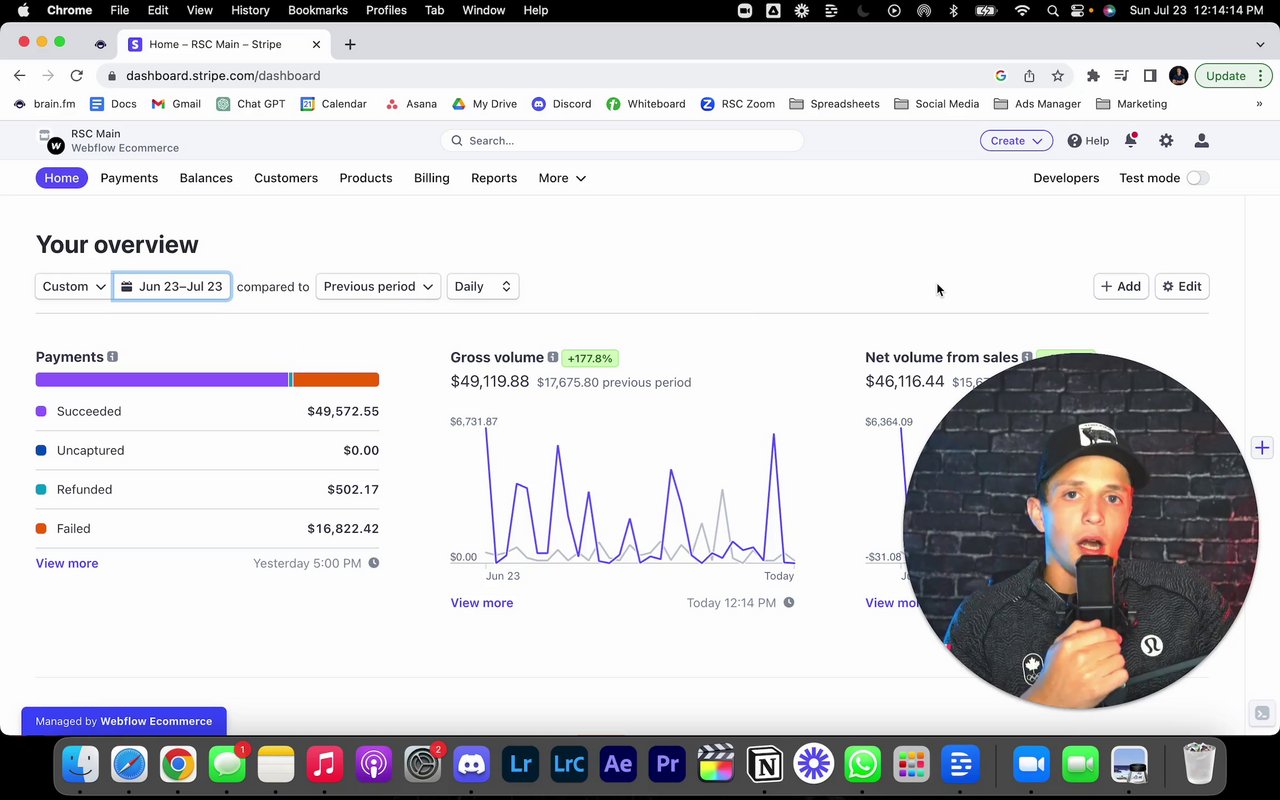The image size is (1280, 800).
Task: Open Lightroom Classic from the Dock
Action: point(569,765)
